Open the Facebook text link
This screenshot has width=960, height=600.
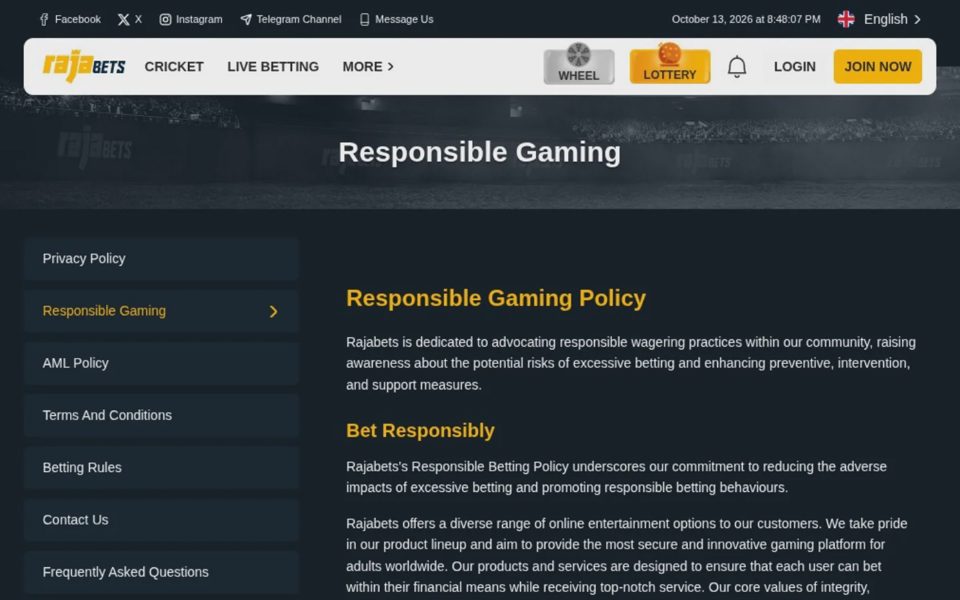click(78, 20)
